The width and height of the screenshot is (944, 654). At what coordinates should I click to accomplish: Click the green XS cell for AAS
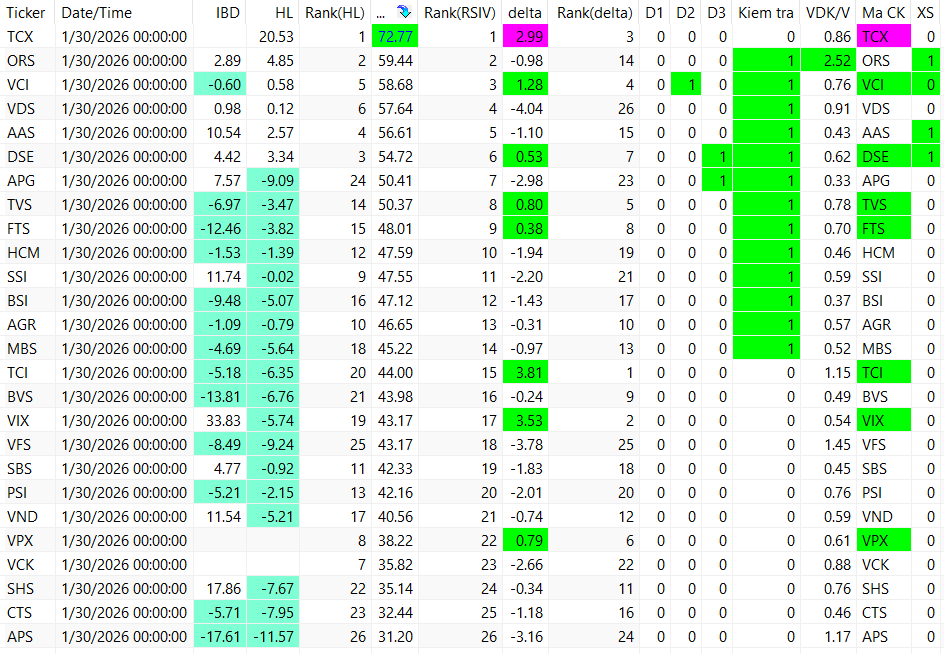click(x=925, y=133)
